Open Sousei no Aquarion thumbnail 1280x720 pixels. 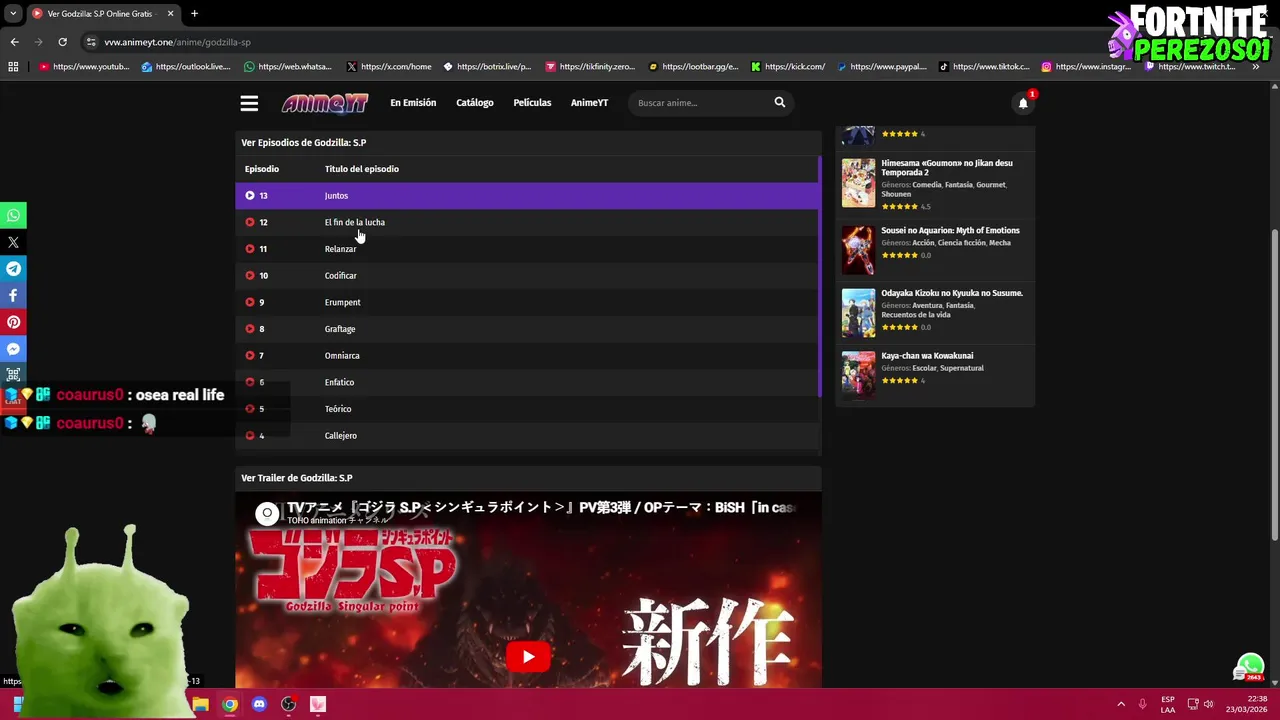click(x=858, y=250)
